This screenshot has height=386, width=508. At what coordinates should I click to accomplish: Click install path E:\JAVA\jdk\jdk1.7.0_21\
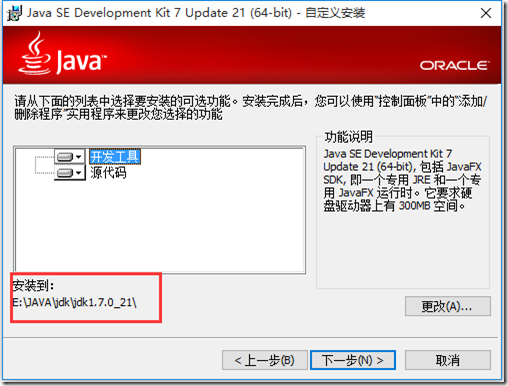75,302
